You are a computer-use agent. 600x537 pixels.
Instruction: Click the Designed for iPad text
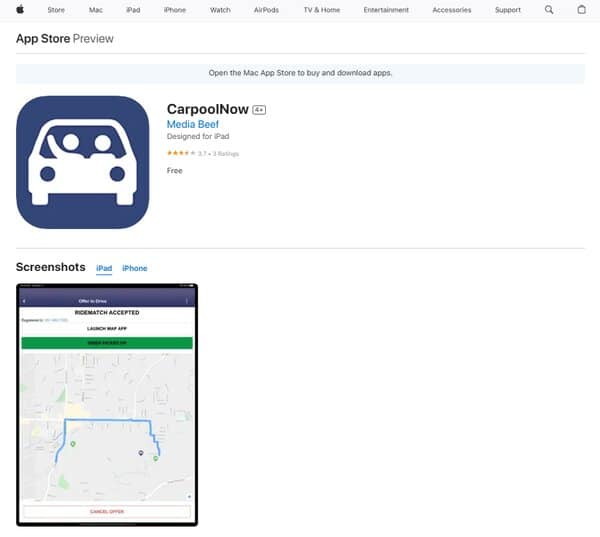click(x=198, y=136)
